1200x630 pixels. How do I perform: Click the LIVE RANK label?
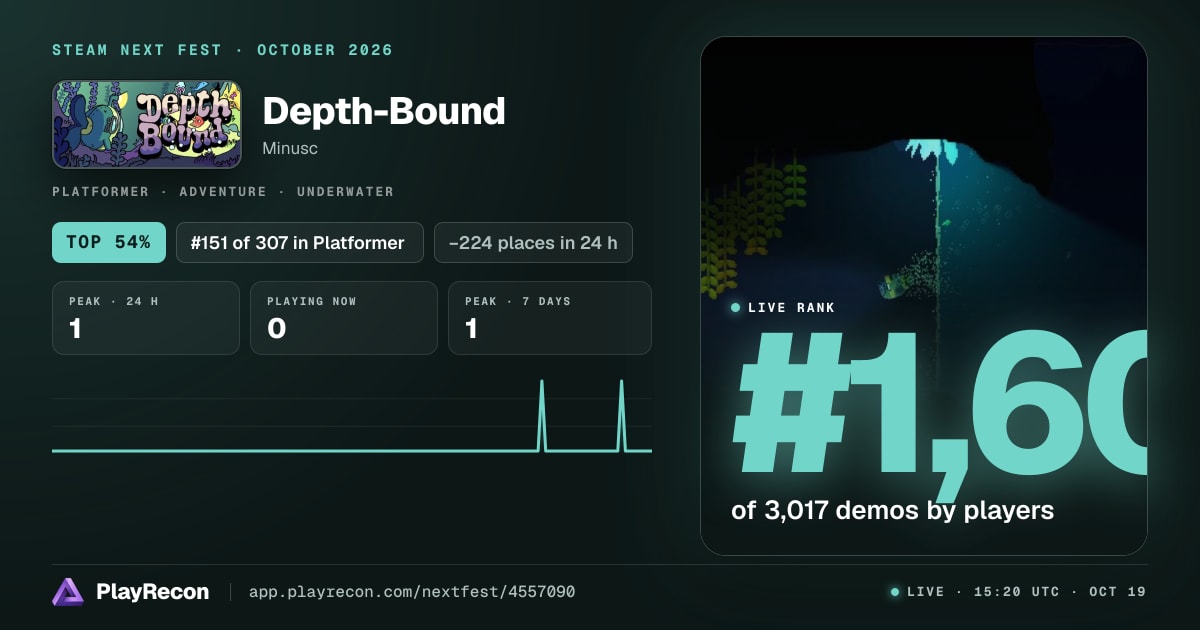point(791,308)
